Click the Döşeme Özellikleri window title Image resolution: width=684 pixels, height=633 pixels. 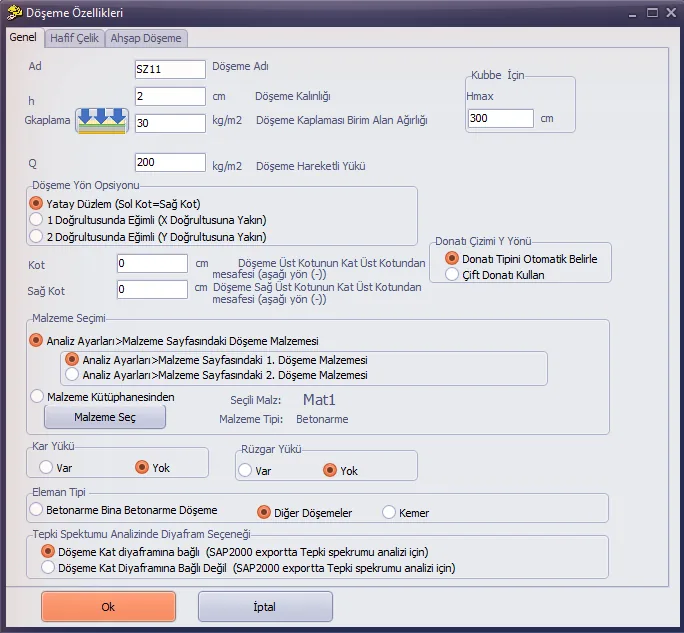(75, 13)
